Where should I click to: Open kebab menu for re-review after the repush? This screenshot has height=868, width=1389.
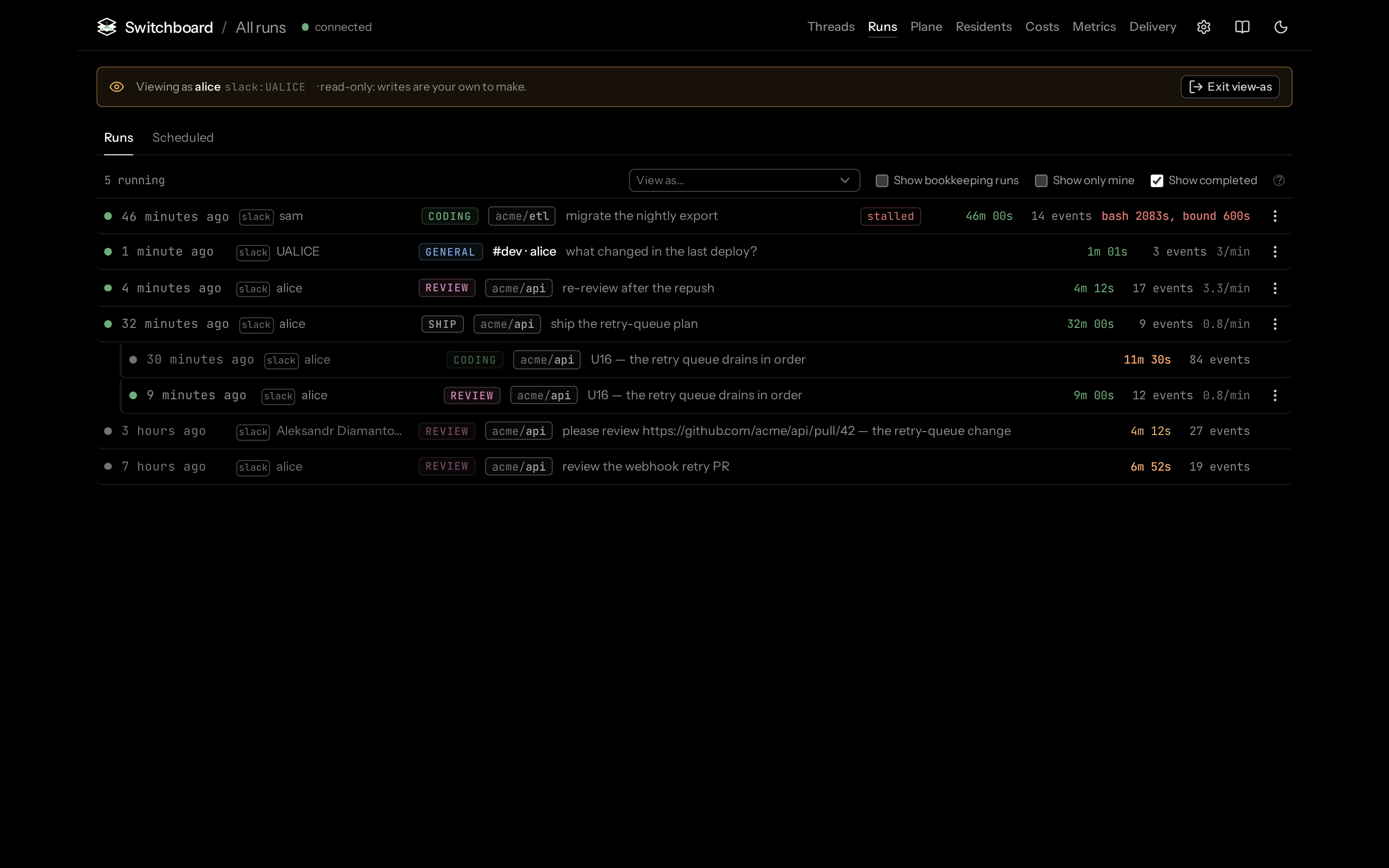click(1275, 288)
